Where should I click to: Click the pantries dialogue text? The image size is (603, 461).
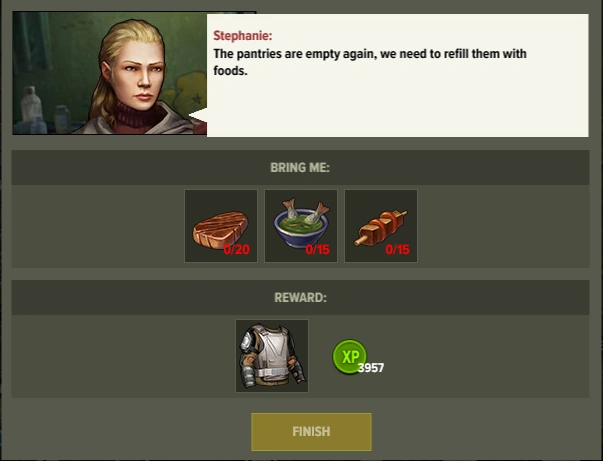[x=370, y=62]
